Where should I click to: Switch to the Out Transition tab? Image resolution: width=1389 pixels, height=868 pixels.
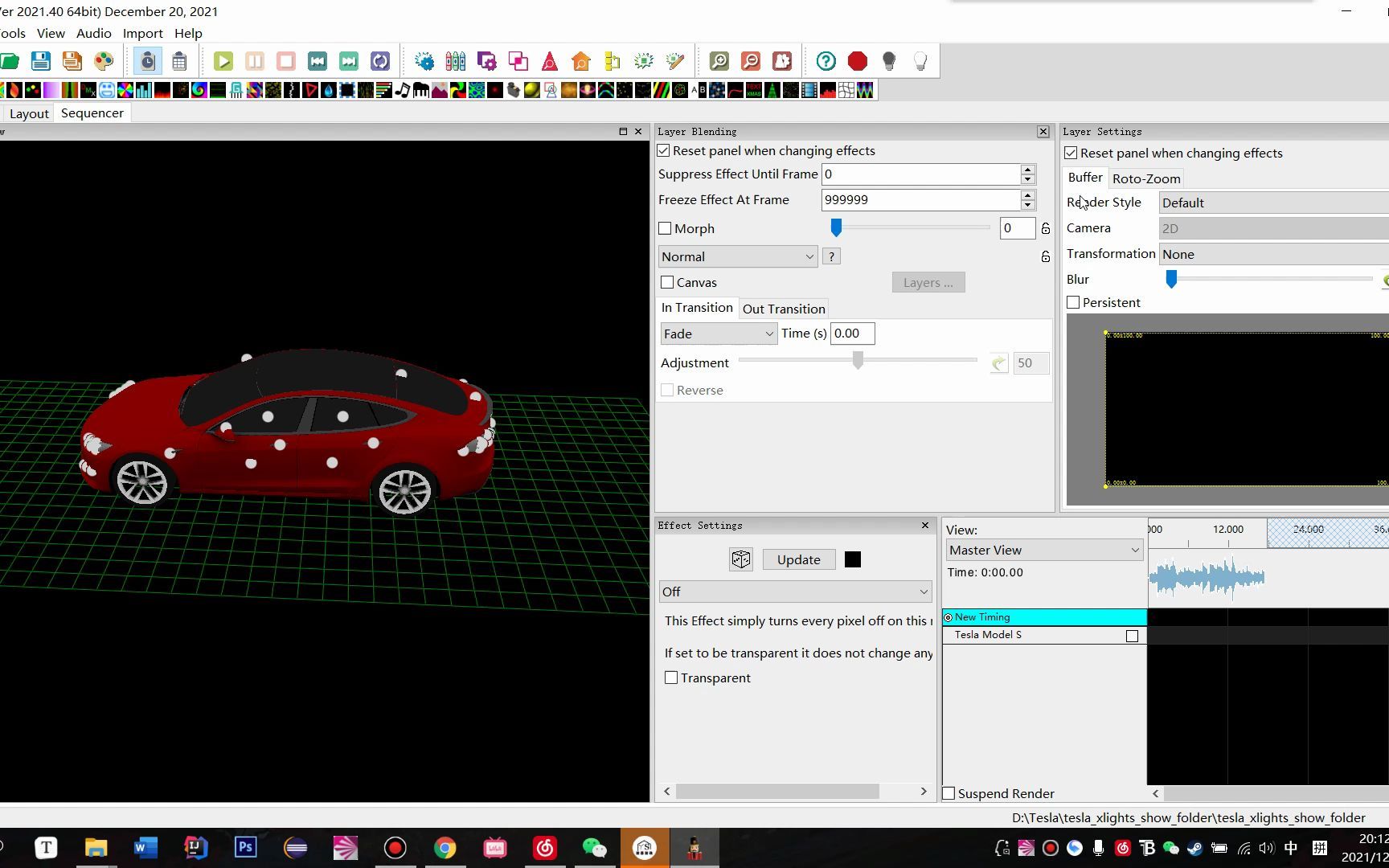coord(783,309)
